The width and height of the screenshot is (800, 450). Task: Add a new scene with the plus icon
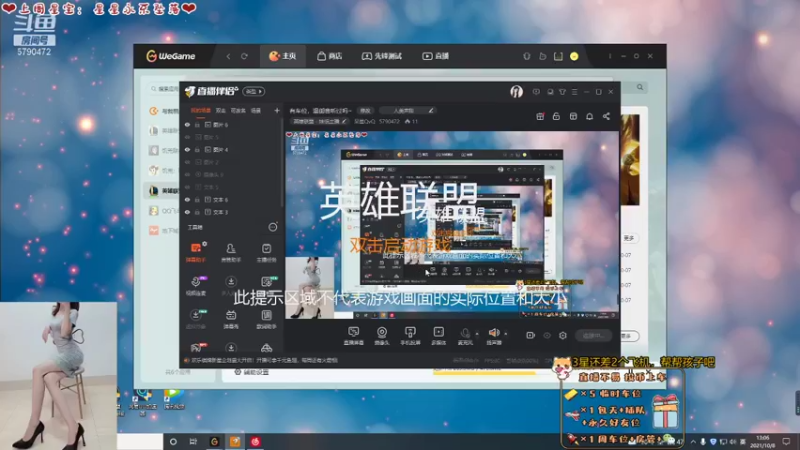pos(277,110)
